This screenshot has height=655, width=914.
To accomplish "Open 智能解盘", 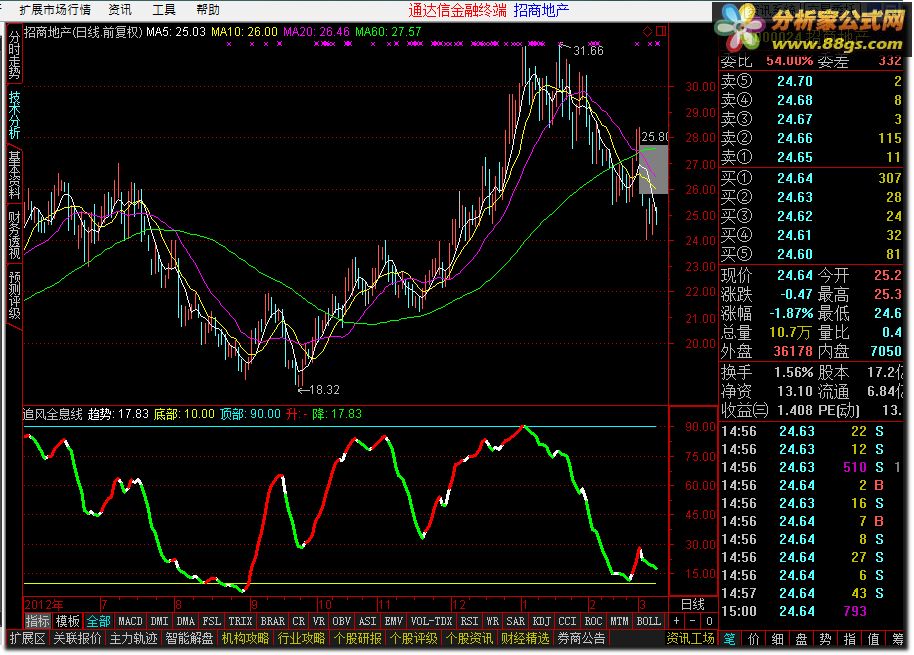I will click(x=189, y=639).
